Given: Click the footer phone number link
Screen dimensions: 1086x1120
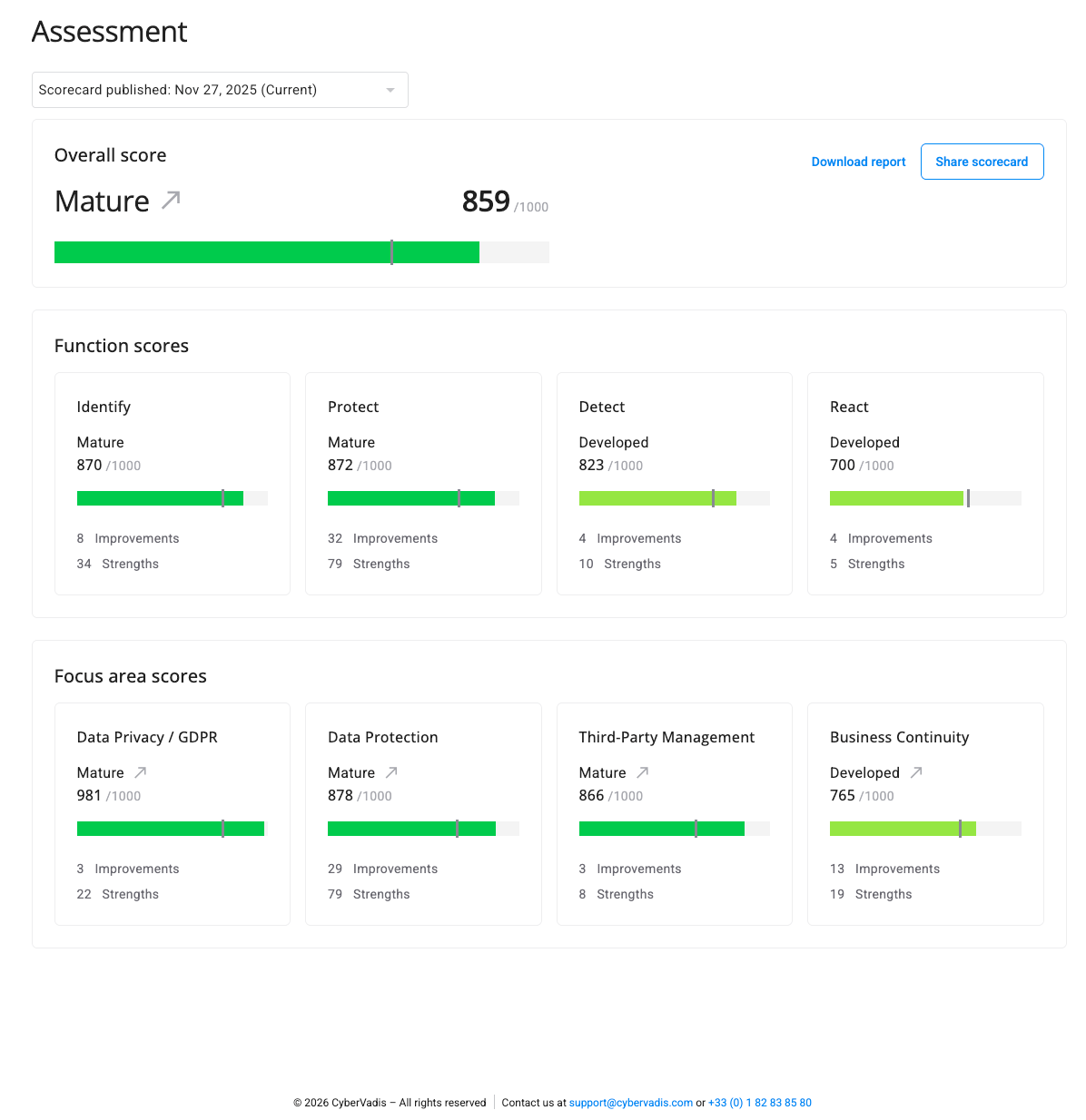Looking at the screenshot, I should (760, 1103).
